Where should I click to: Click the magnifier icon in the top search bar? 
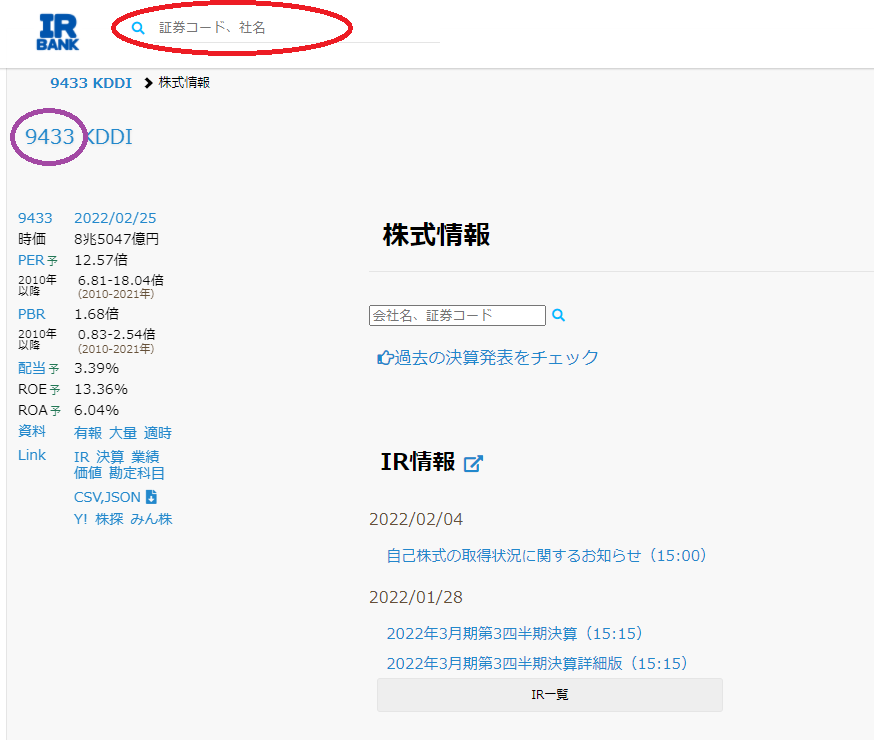[x=138, y=28]
